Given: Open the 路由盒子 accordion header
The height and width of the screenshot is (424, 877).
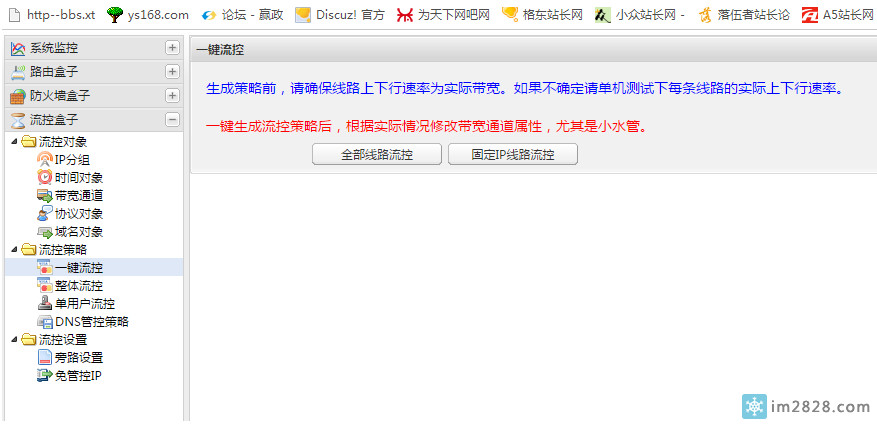Looking at the screenshot, I should [x=94, y=72].
